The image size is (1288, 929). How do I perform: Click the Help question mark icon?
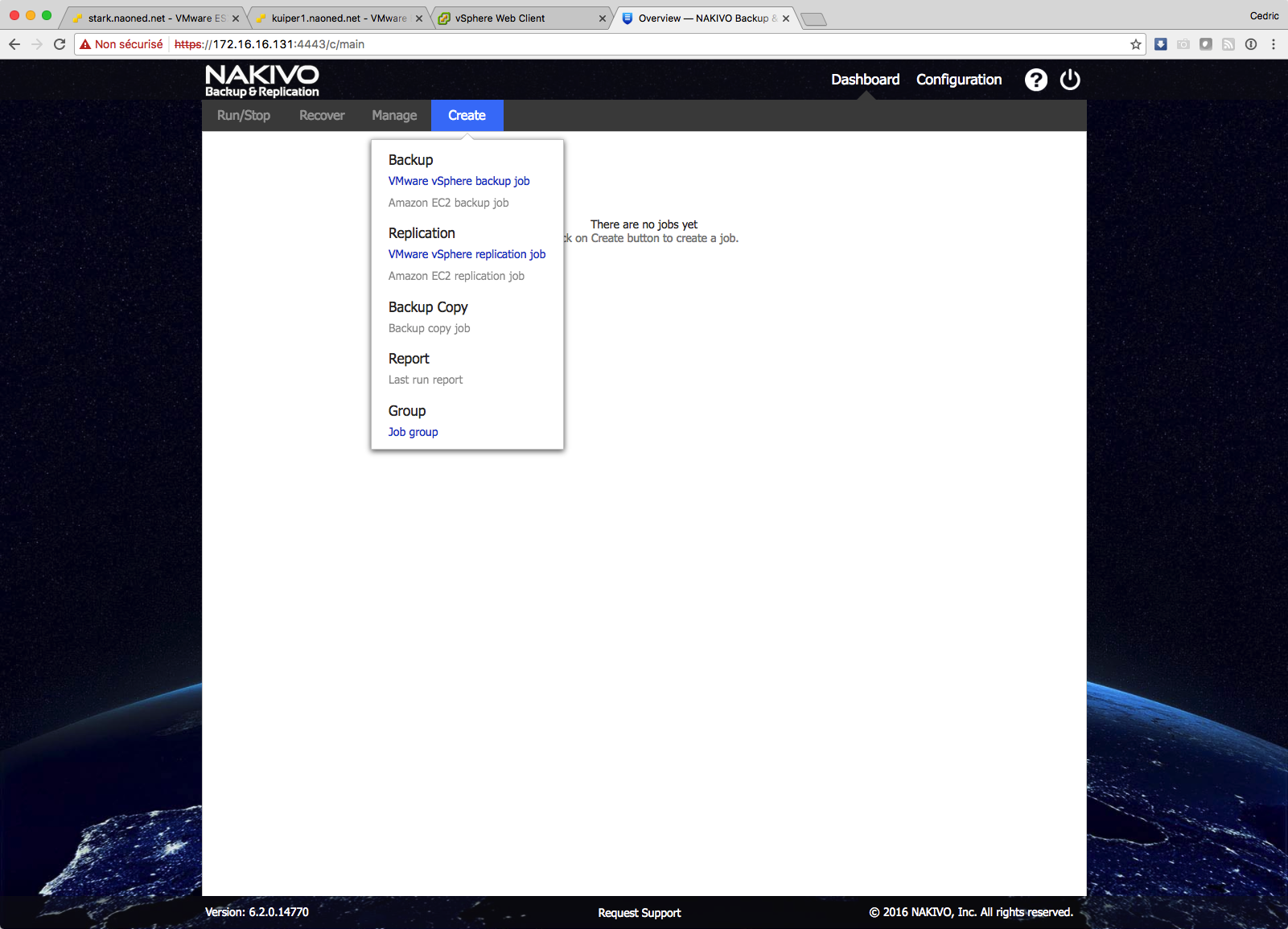(1035, 80)
